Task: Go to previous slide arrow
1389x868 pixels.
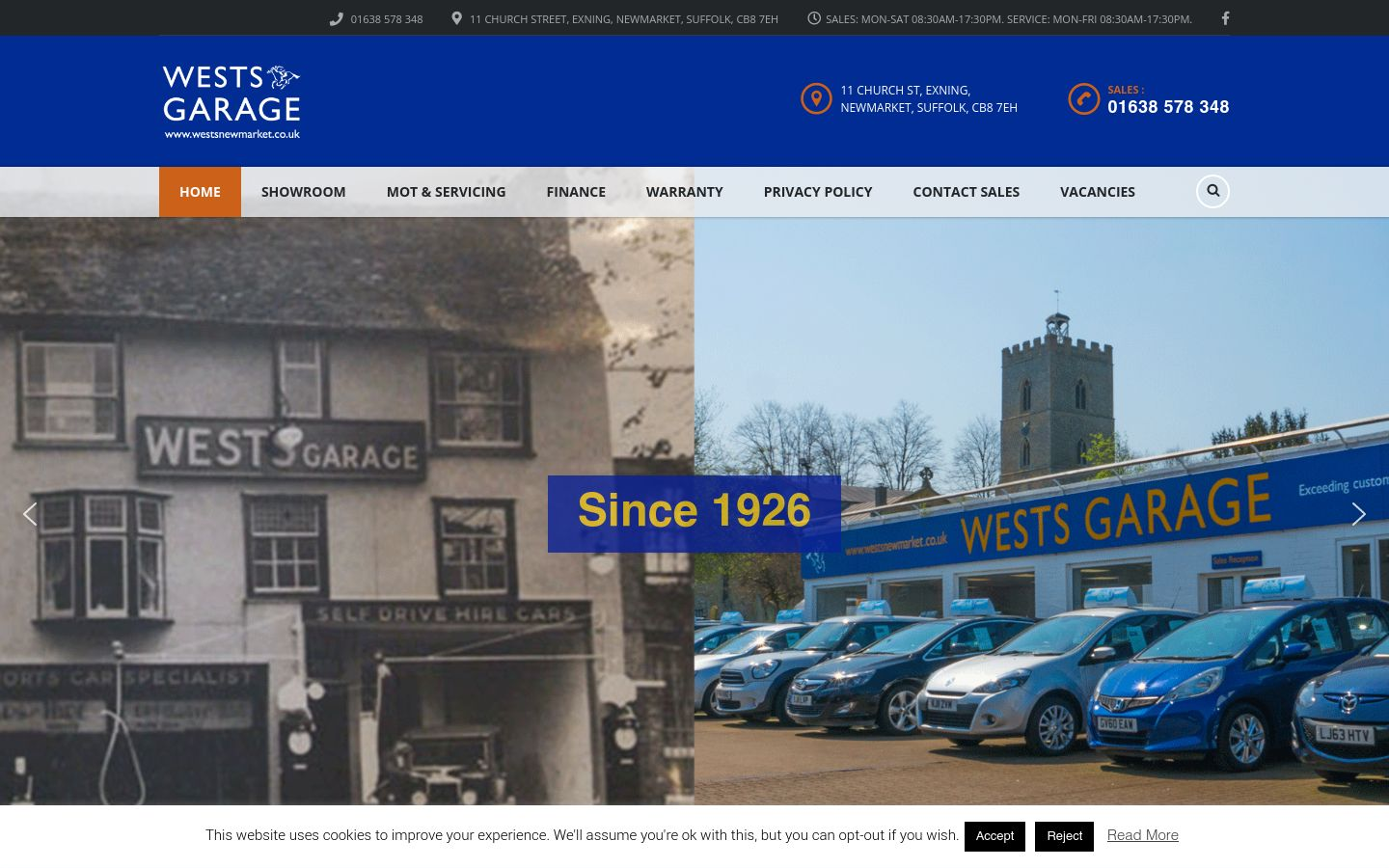Action: coord(30,514)
